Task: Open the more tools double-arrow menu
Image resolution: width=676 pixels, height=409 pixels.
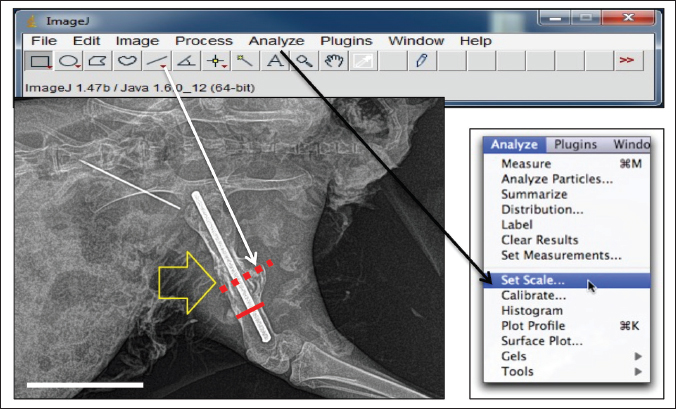Action: 627,62
